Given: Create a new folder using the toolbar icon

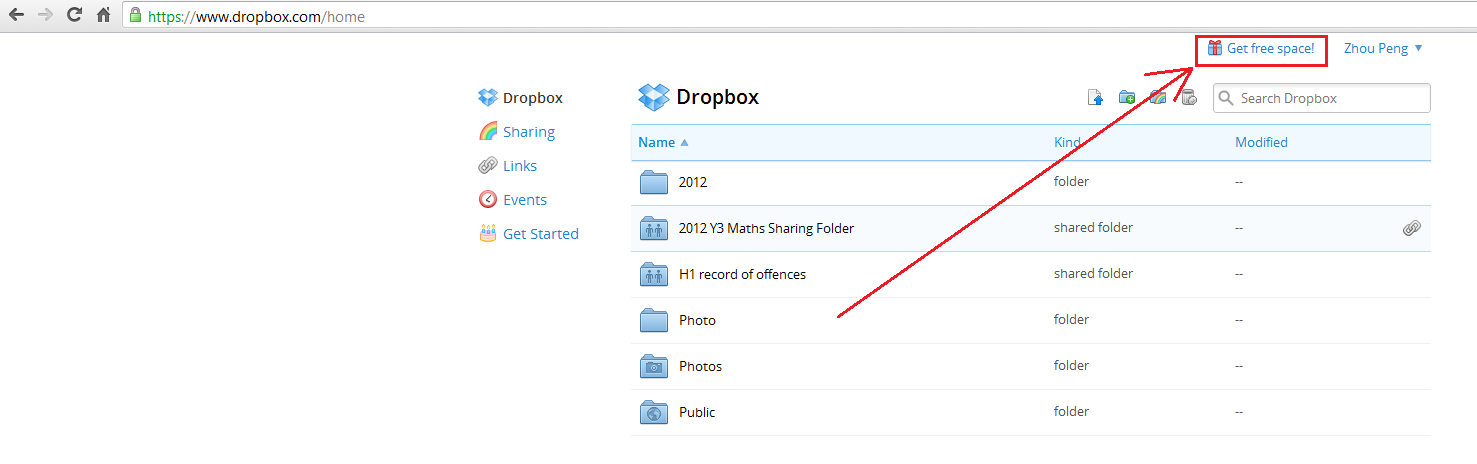Looking at the screenshot, I should click(1127, 97).
